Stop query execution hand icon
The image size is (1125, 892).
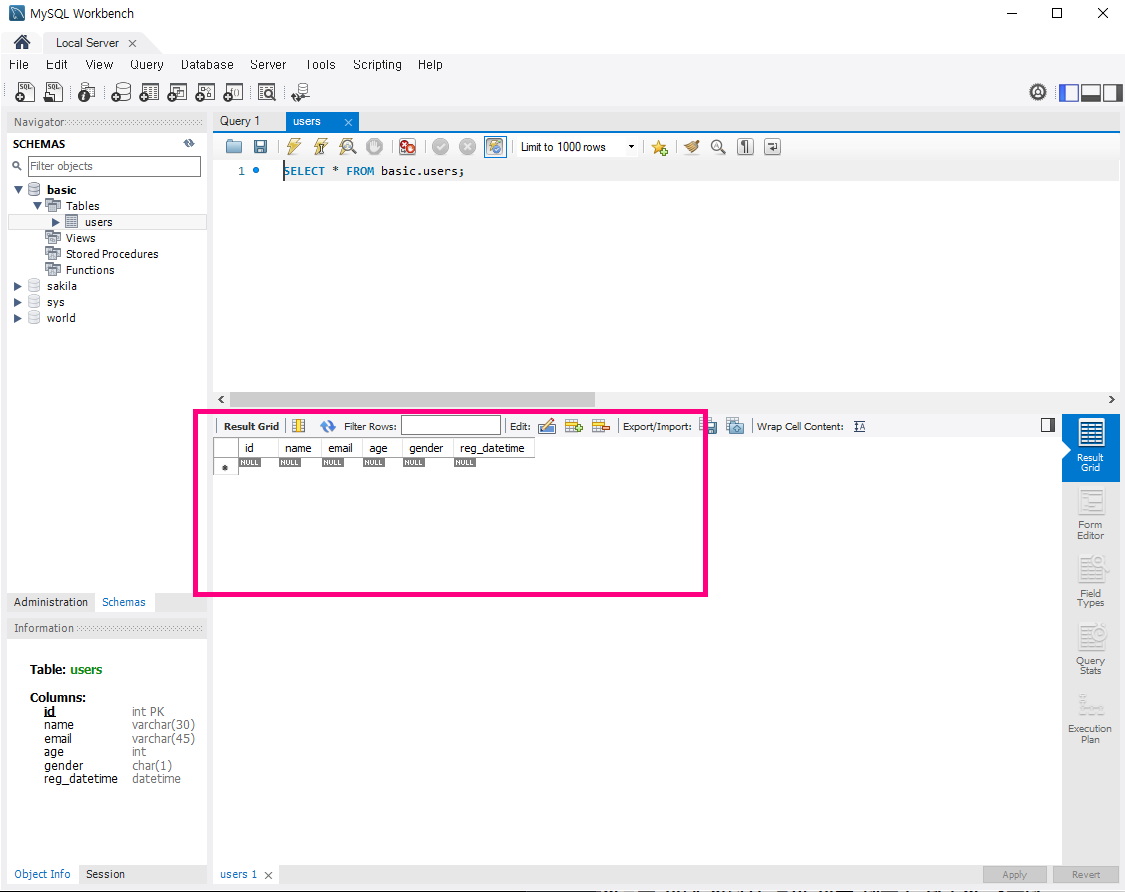(x=375, y=146)
